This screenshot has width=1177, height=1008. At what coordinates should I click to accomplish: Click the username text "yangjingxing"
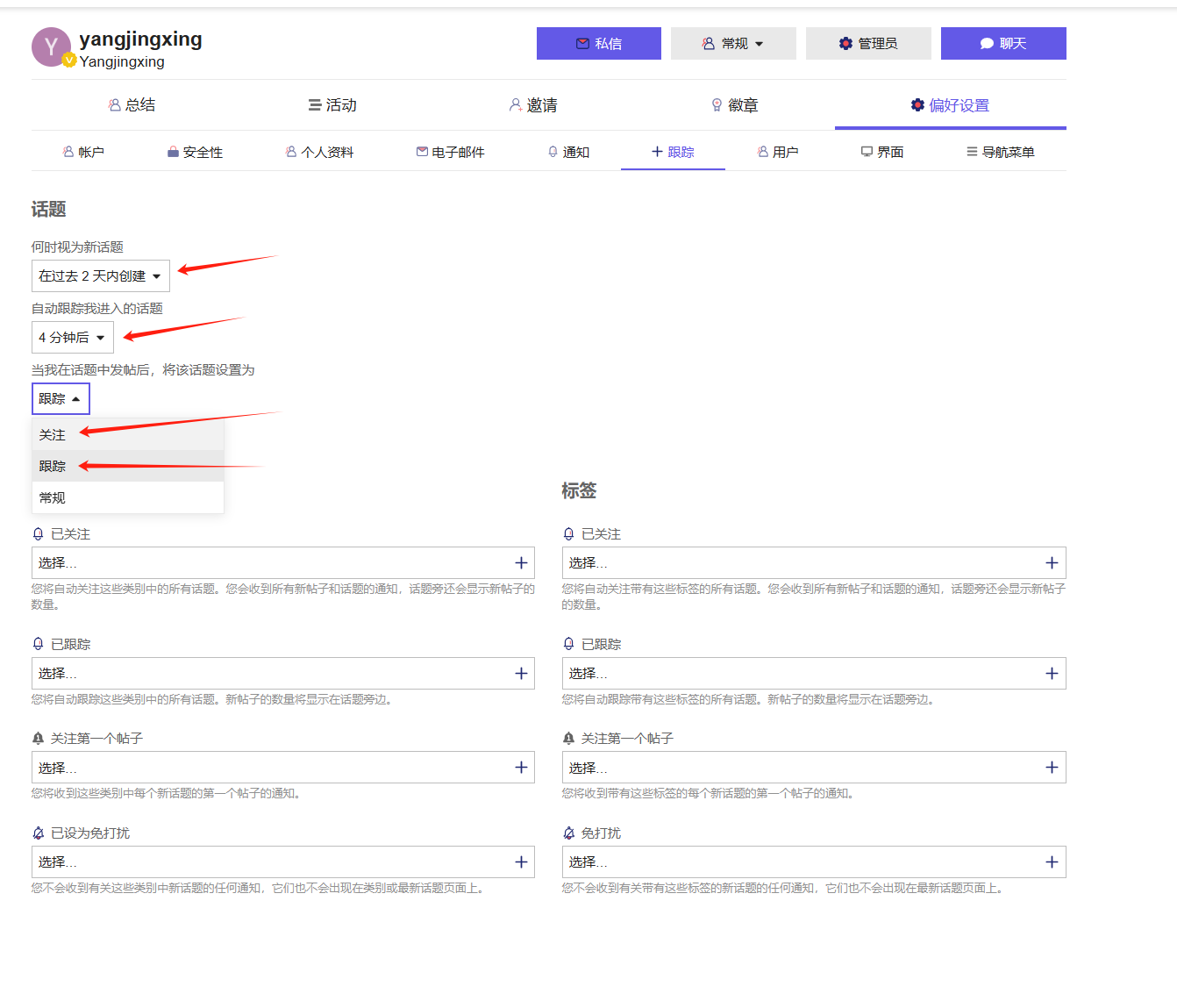coord(140,39)
